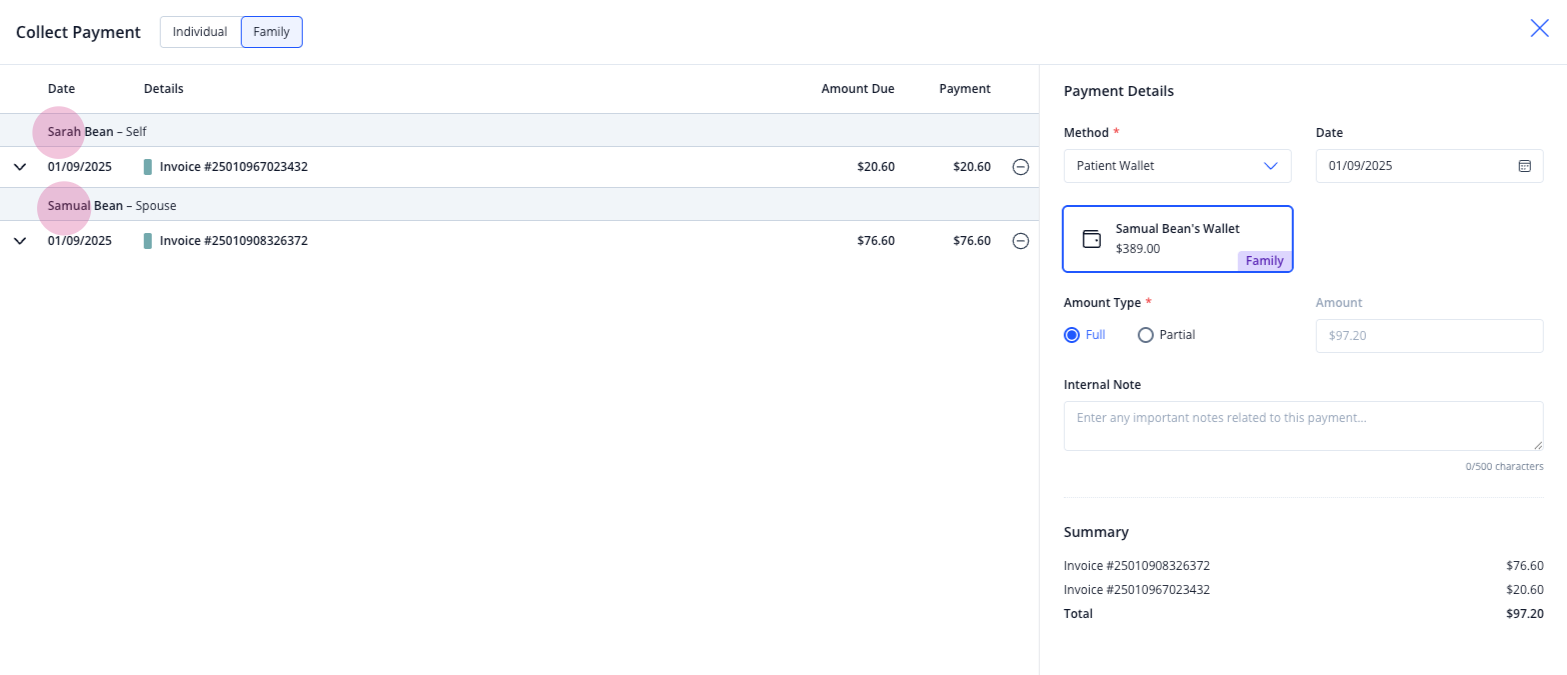Remove invoice #25010908326372 using its minus icon
Screen dimensions: 1567x675
(x=1021, y=241)
